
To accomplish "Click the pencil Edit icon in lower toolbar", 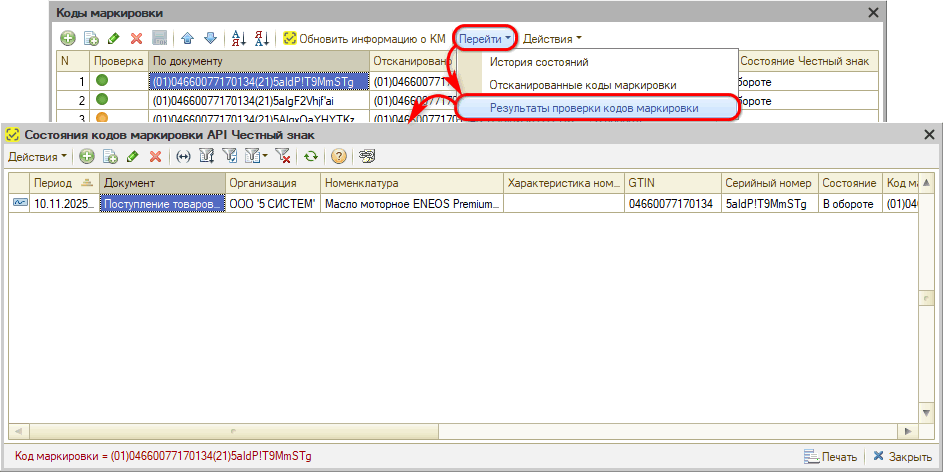I will [132, 157].
